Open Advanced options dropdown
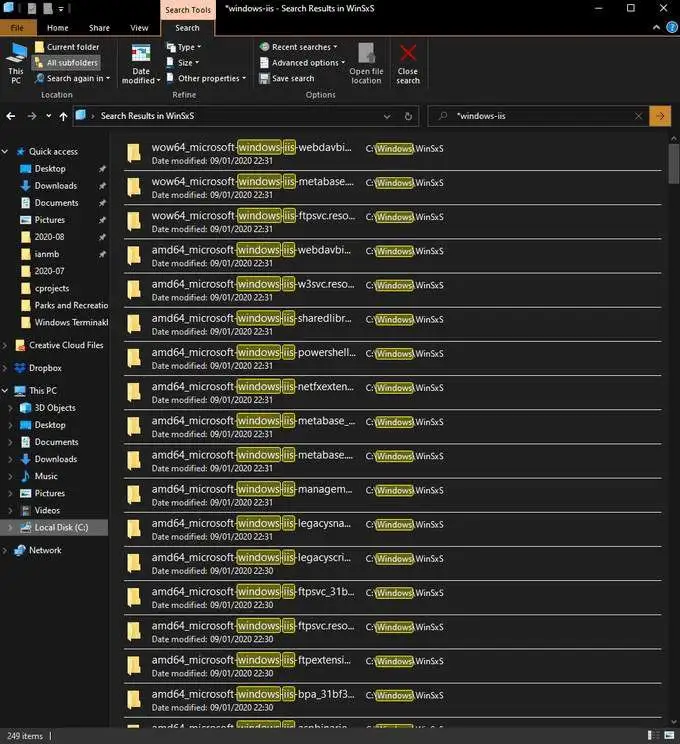 pos(303,63)
